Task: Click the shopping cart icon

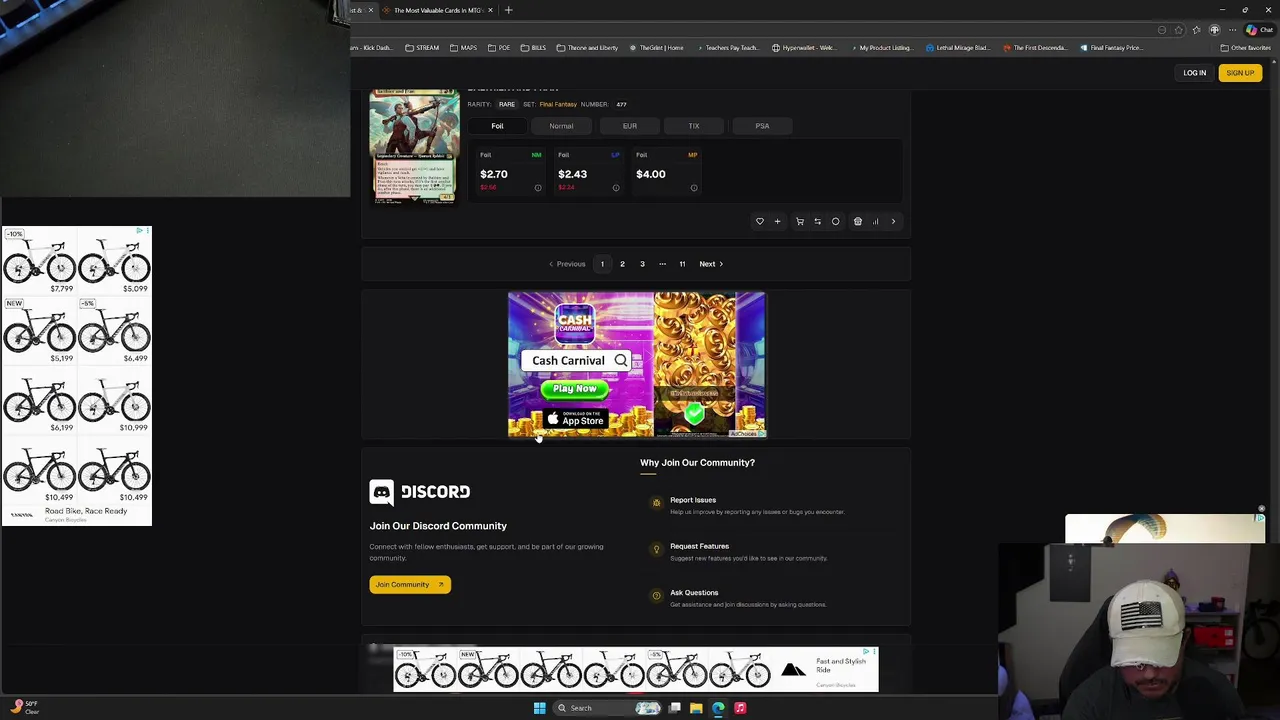Action: point(800,222)
